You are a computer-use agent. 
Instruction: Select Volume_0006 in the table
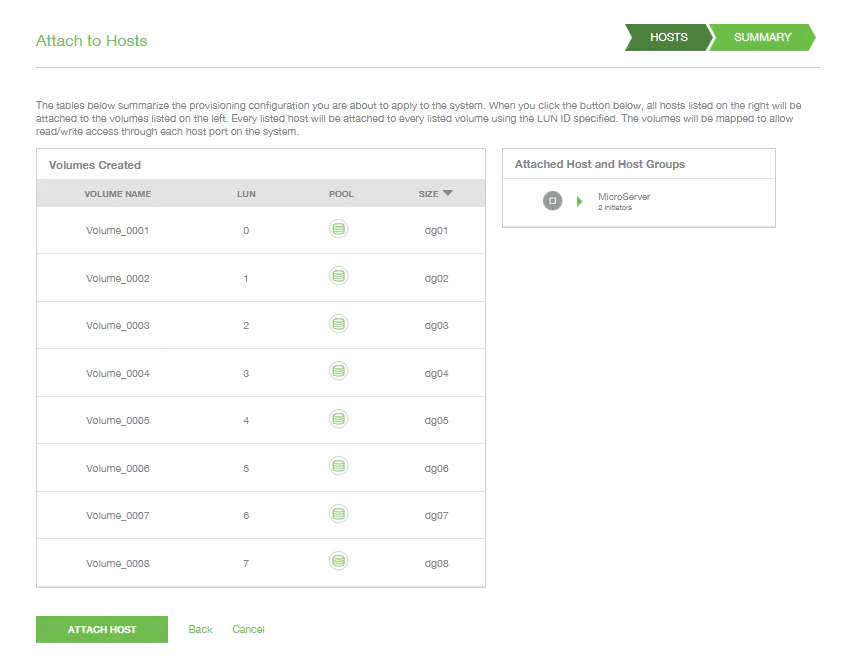coord(118,468)
